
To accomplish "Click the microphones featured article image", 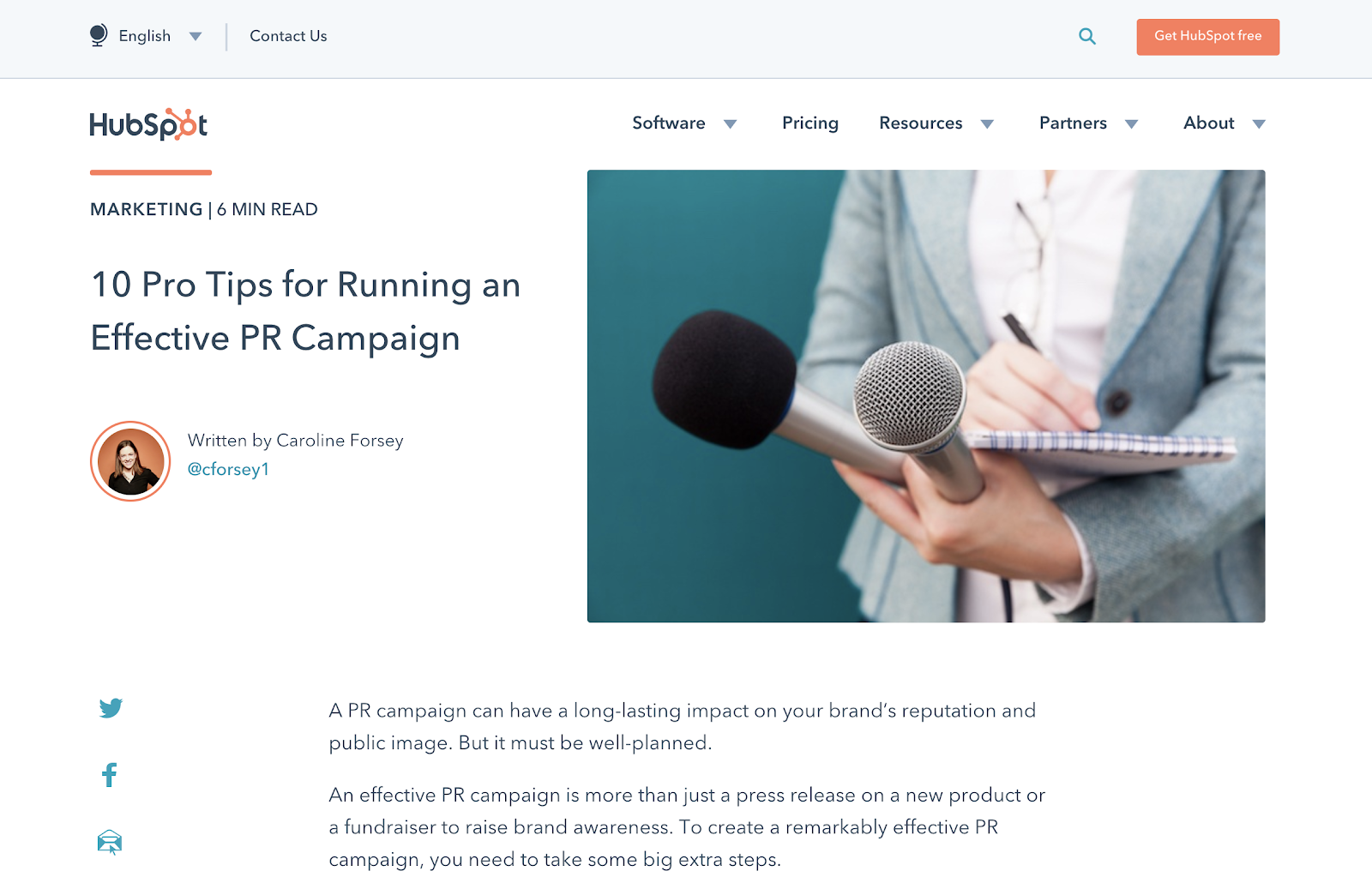I will point(926,396).
